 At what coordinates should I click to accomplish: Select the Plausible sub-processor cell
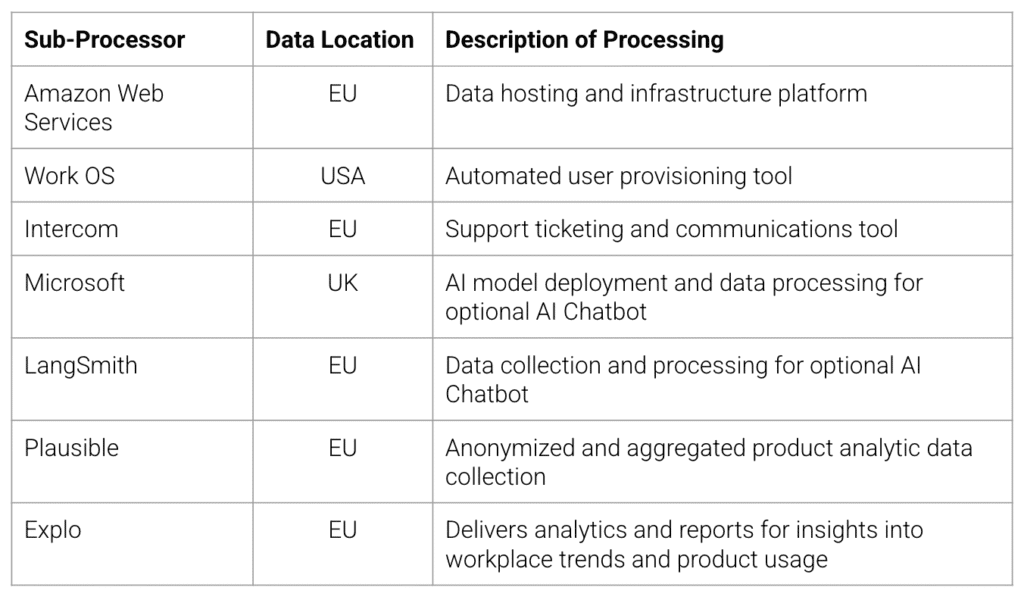point(72,448)
